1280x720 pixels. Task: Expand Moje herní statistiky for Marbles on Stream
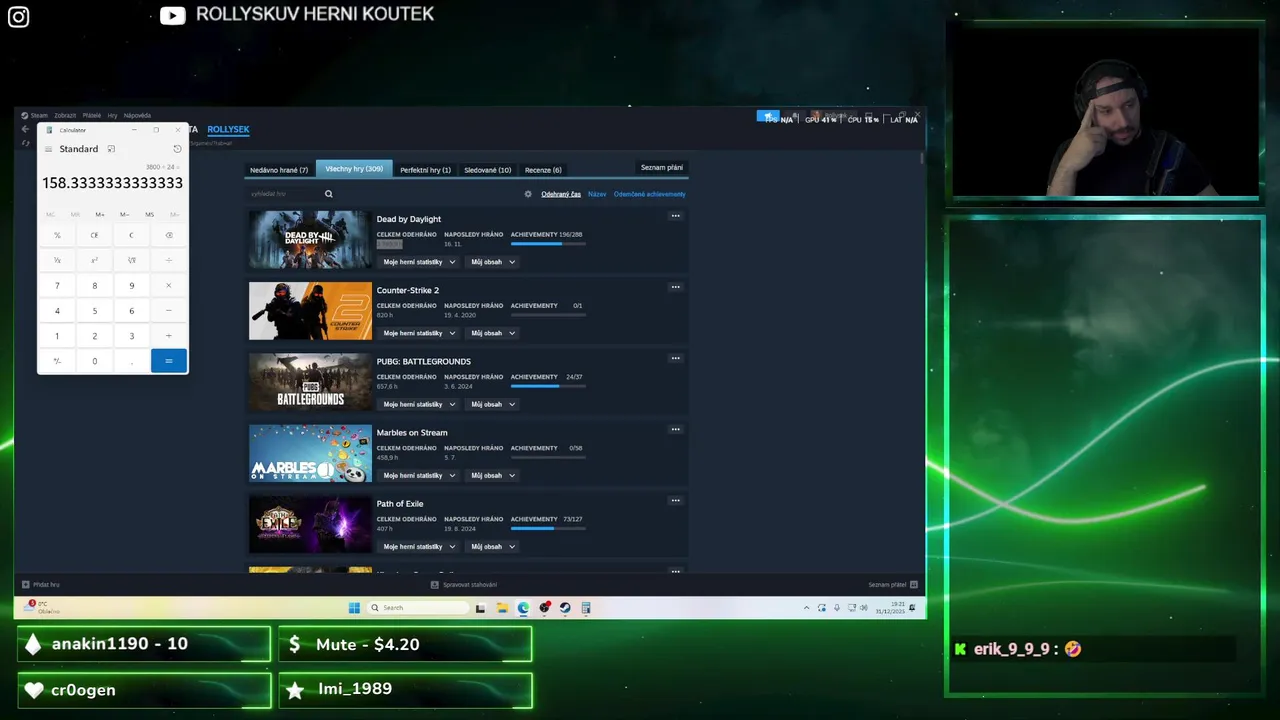click(419, 475)
